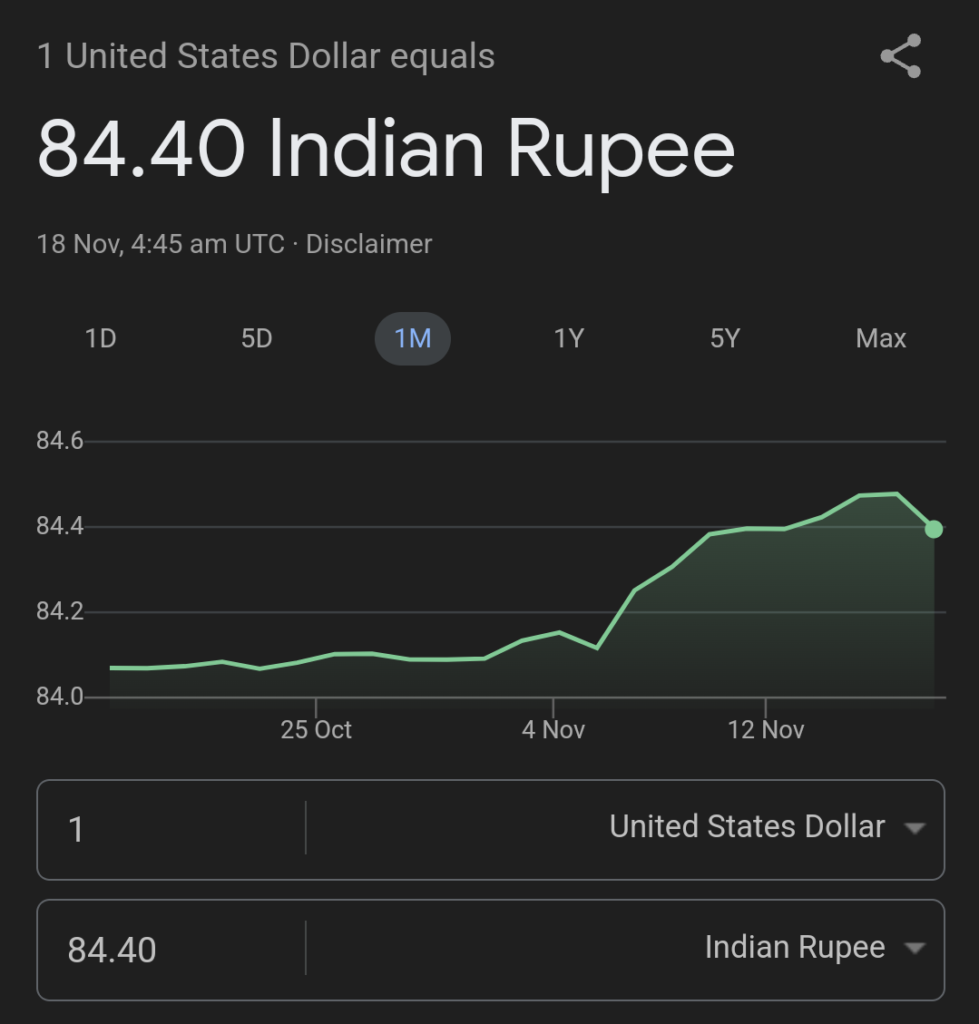Toggle the 5Y chart period
The image size is (979, 1024).
[724, 338]
